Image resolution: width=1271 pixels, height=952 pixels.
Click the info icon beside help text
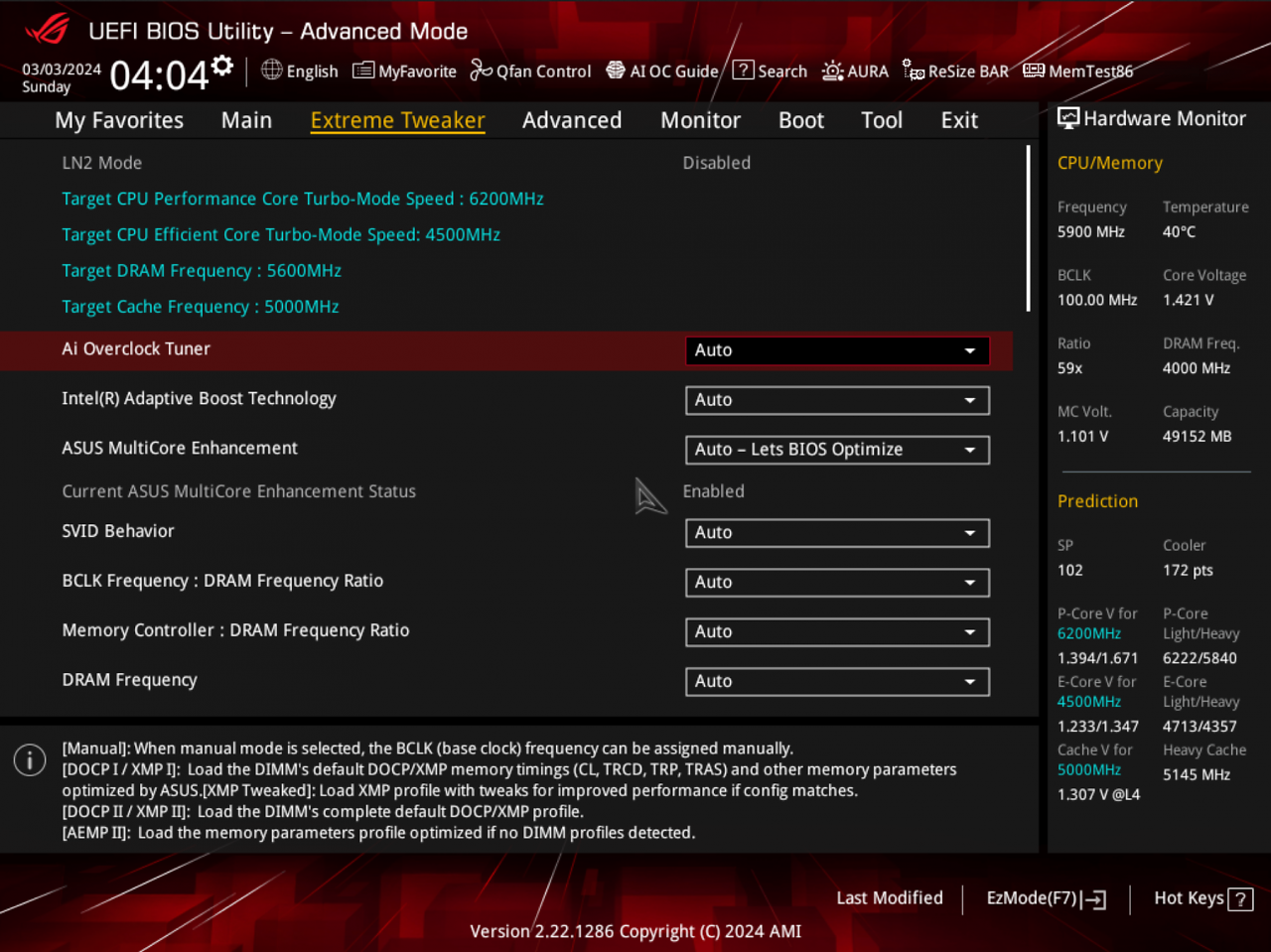click(x=30, y=760)
